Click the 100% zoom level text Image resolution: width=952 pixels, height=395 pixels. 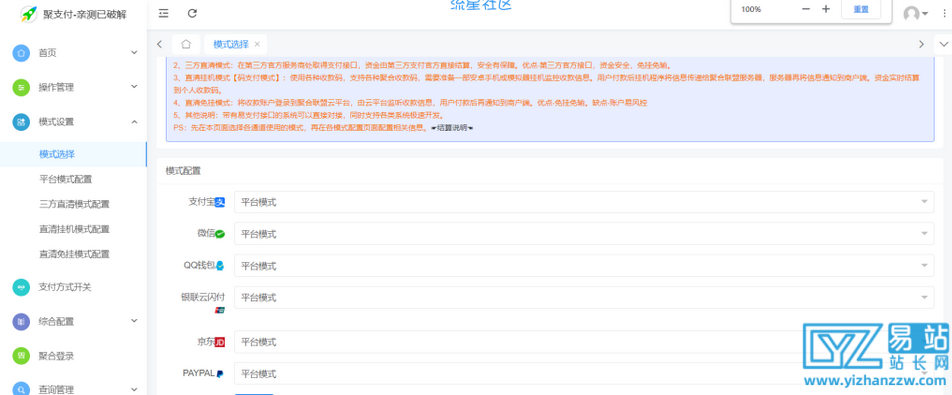pyautogui.click(x=751, y=9)
